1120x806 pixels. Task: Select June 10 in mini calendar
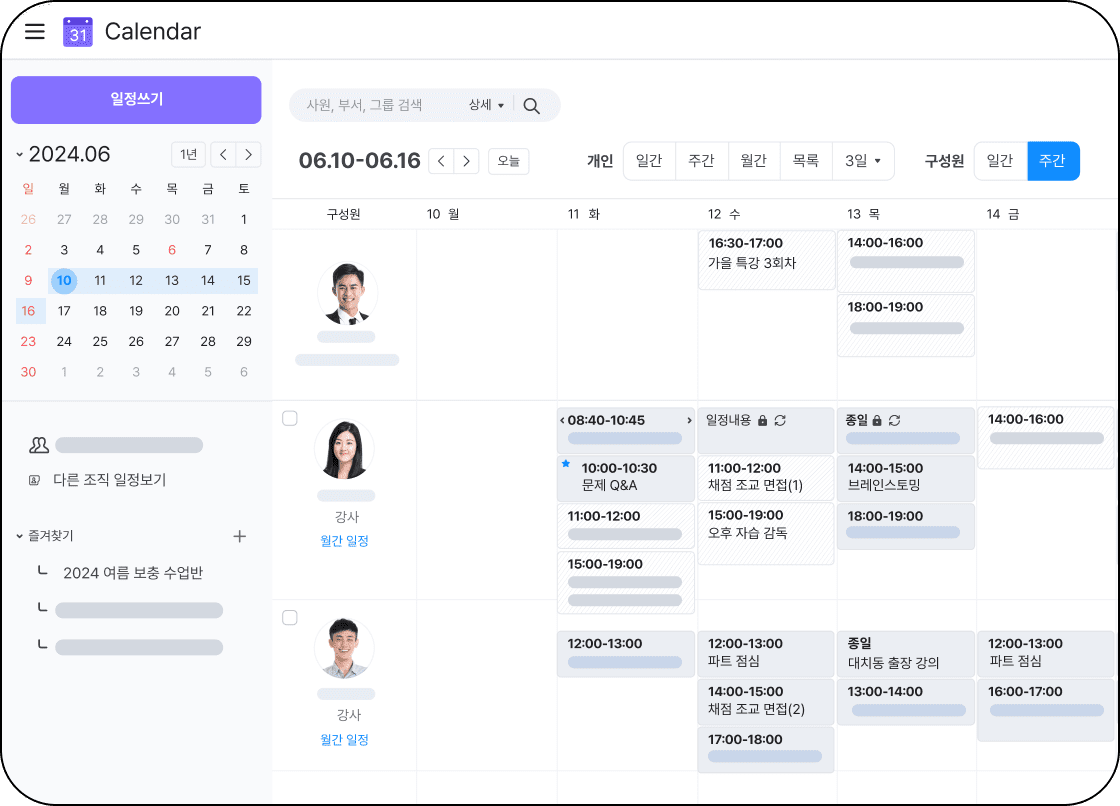click(64, 280)
